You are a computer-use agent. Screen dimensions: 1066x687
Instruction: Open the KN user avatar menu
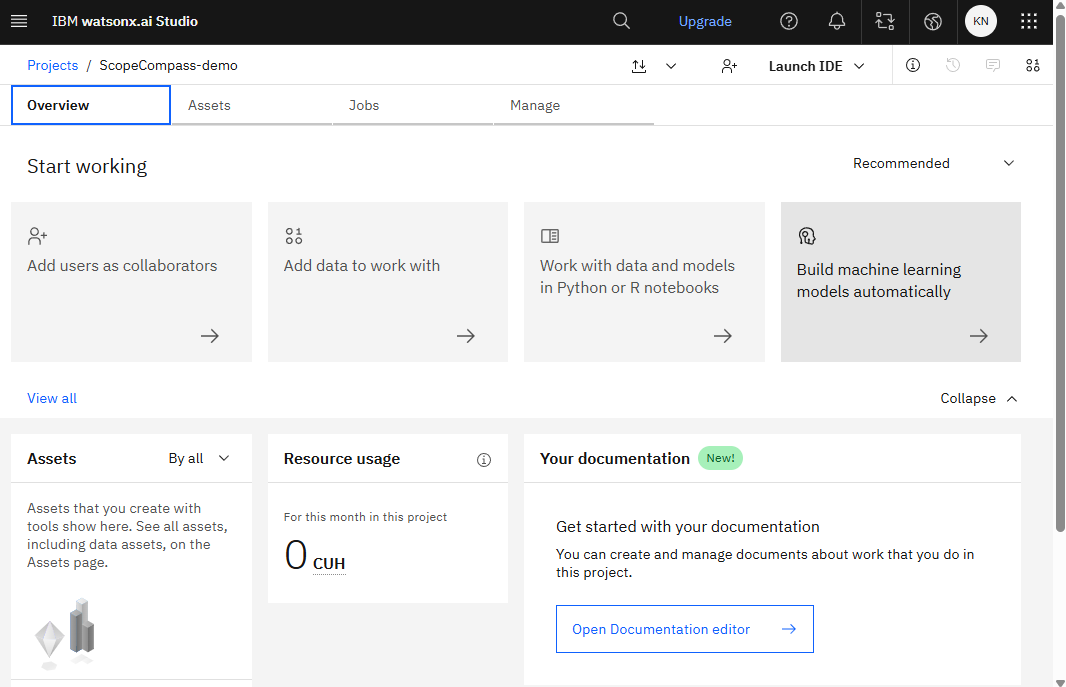click(980, 21)
